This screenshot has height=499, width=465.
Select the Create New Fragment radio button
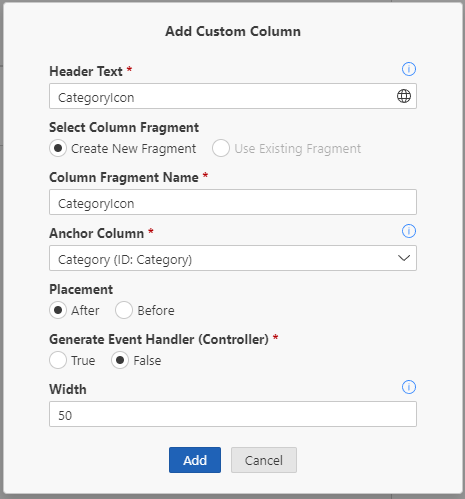(x=58, y=148)
